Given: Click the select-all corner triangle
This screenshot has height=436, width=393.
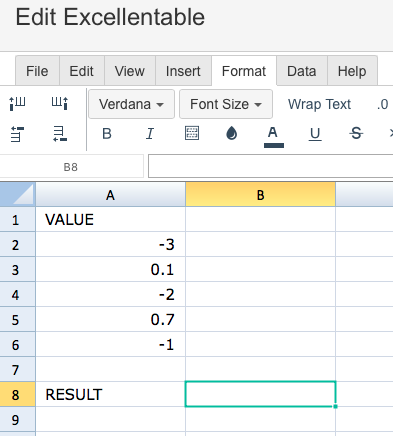Looking at the screenshot, I should [x=17, y=194].
